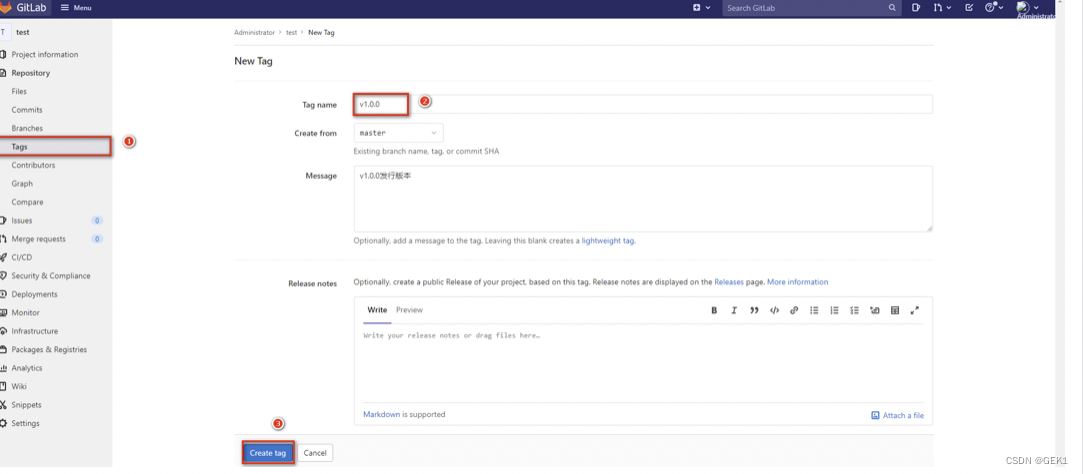
Task: Click the search magnifier icon
Action: click(892, 8)
